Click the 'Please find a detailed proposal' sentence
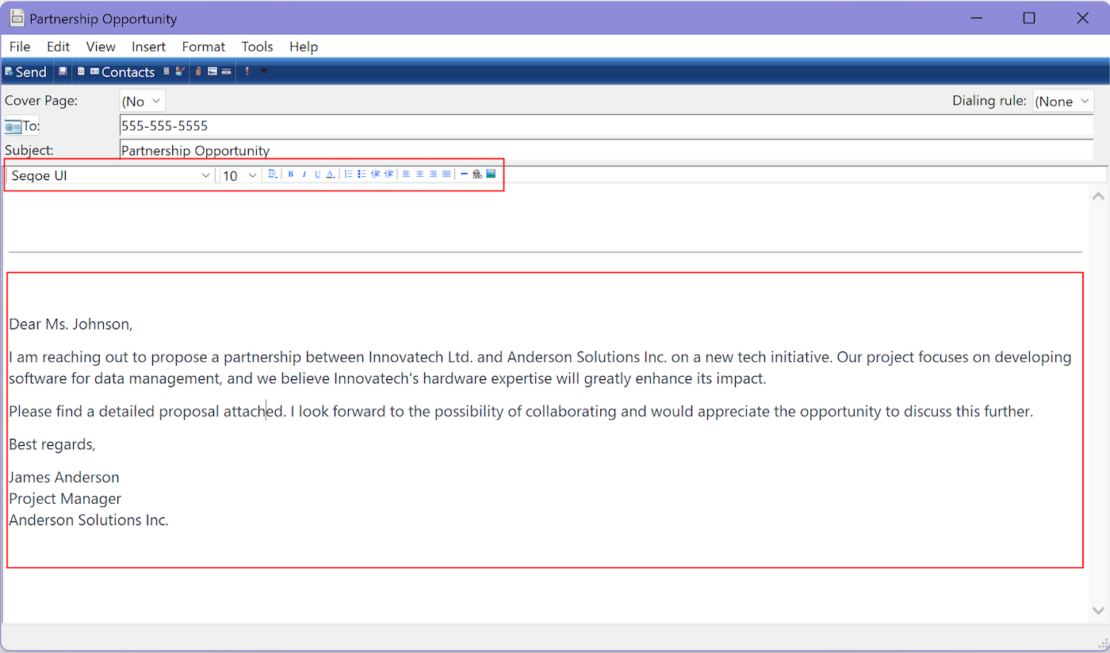 [148, 411]
